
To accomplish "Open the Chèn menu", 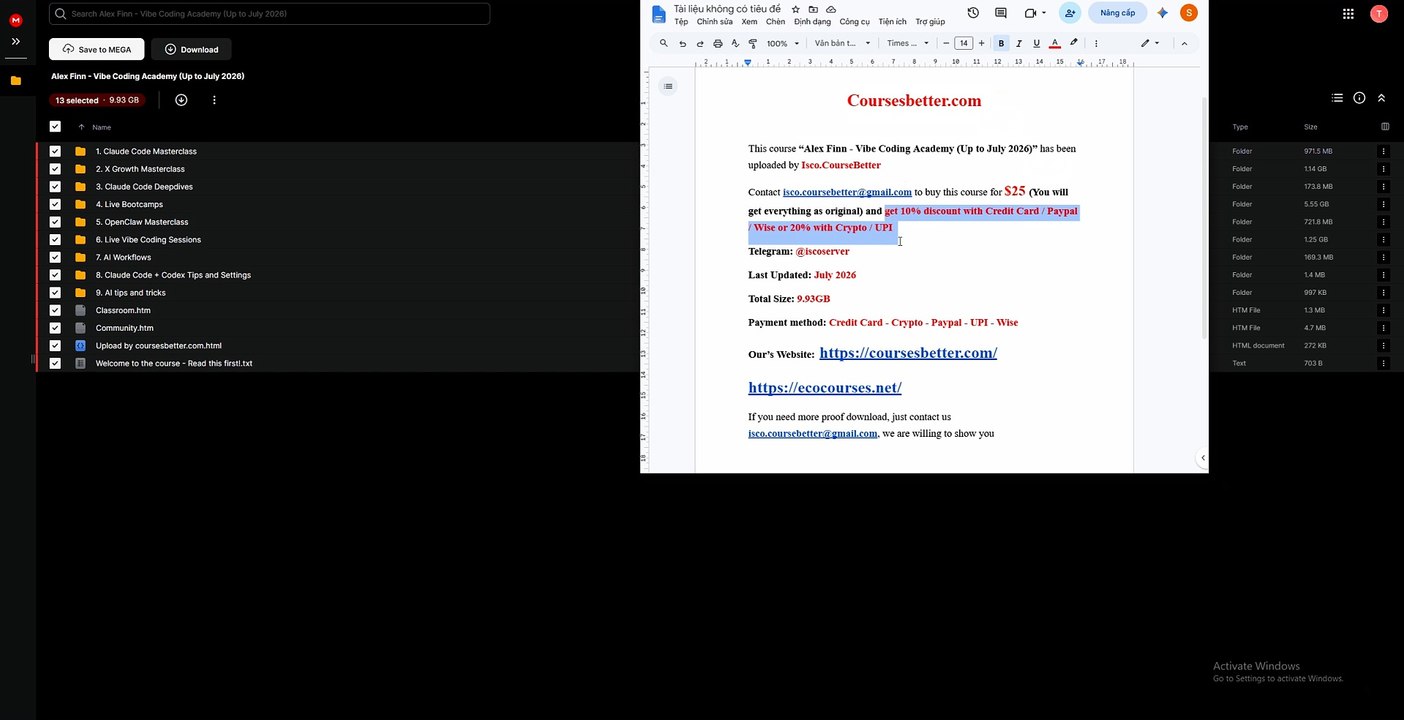I will pos(775,22).
